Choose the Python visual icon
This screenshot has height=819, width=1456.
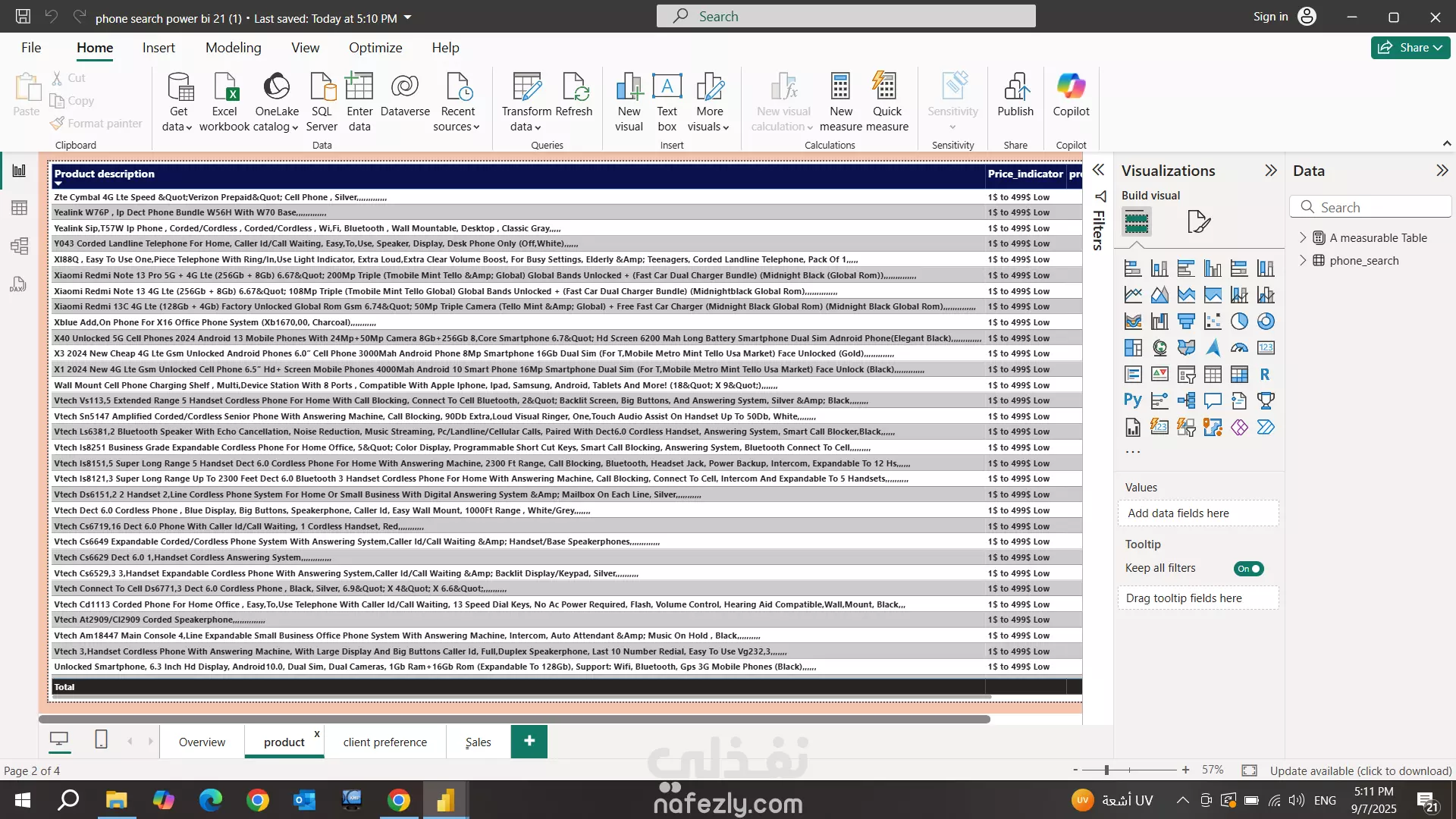(1132, 401)
